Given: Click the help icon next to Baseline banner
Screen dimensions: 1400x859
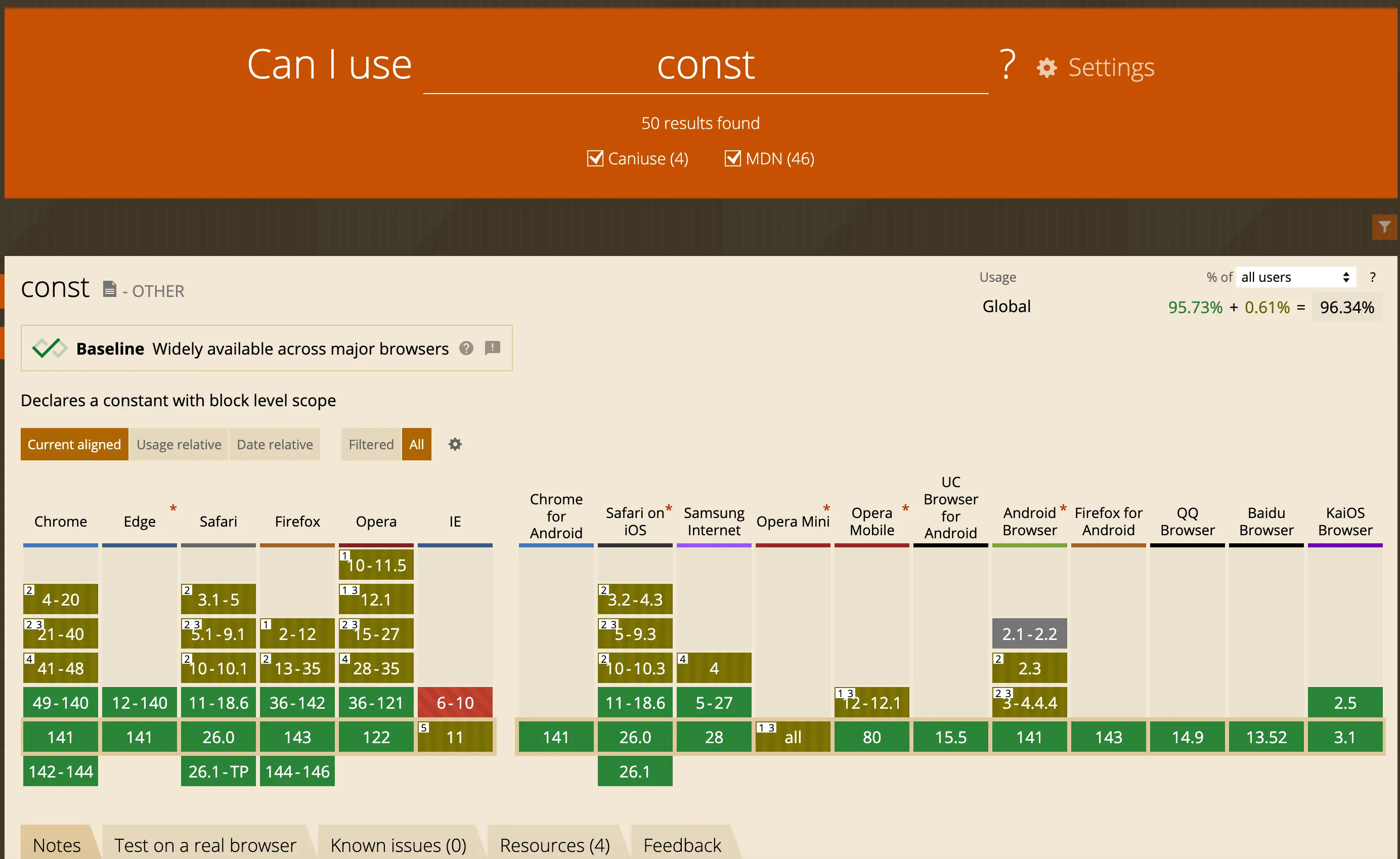Looking at the screenshot, I should 466,348.
